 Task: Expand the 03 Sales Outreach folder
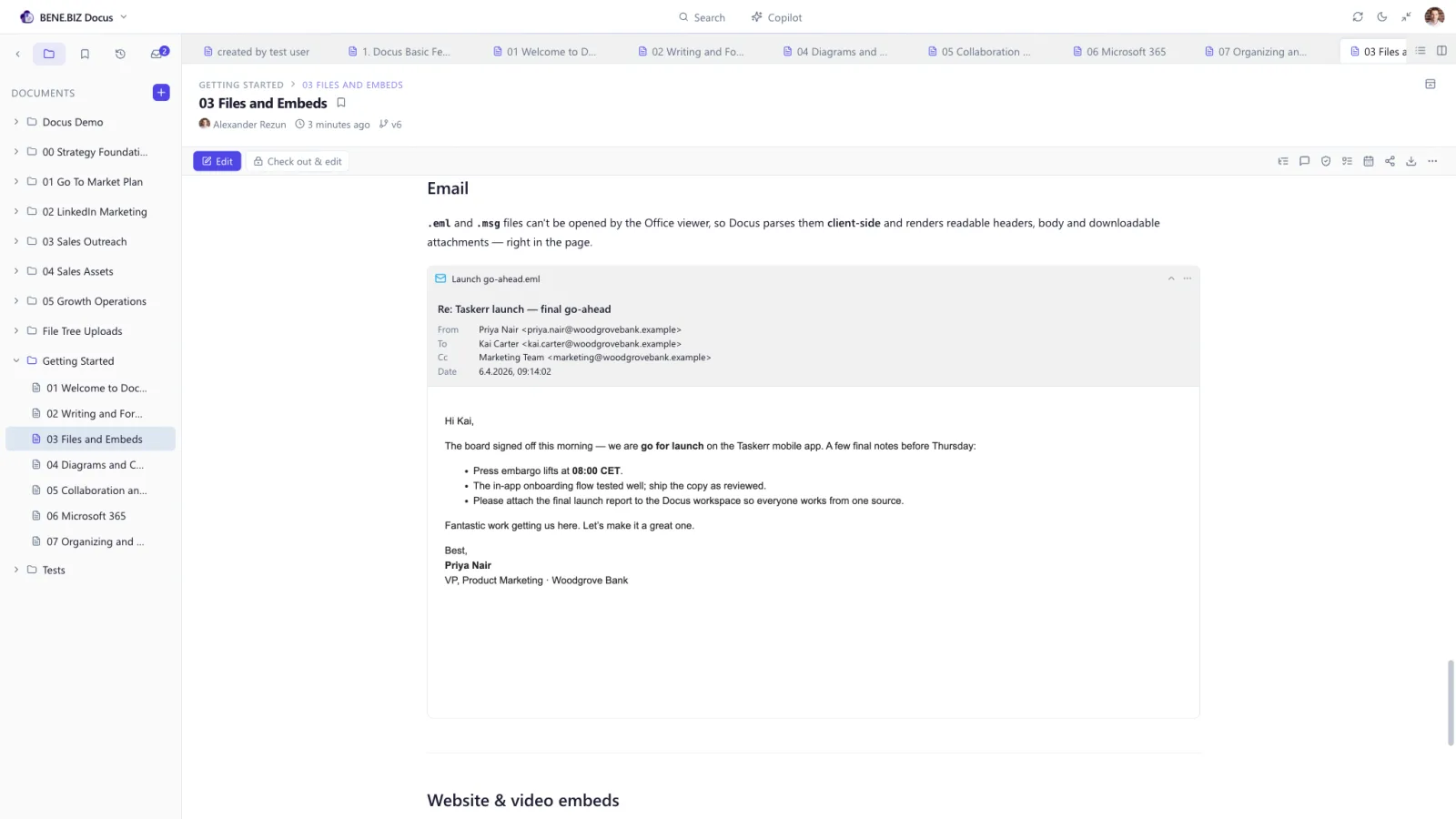[x=16, y=241]
